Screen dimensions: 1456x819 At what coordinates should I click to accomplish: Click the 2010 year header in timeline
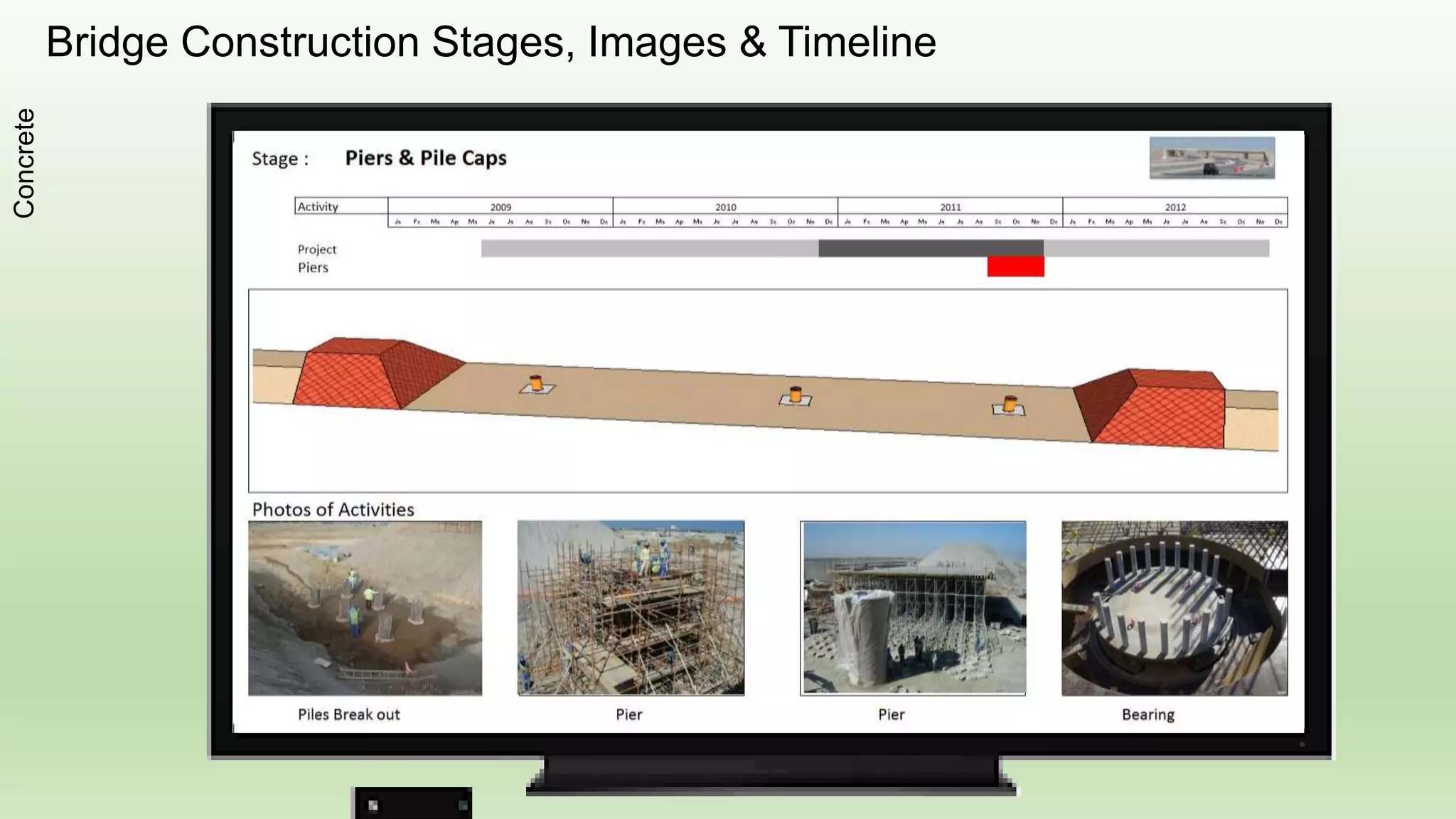coord(725,207)
